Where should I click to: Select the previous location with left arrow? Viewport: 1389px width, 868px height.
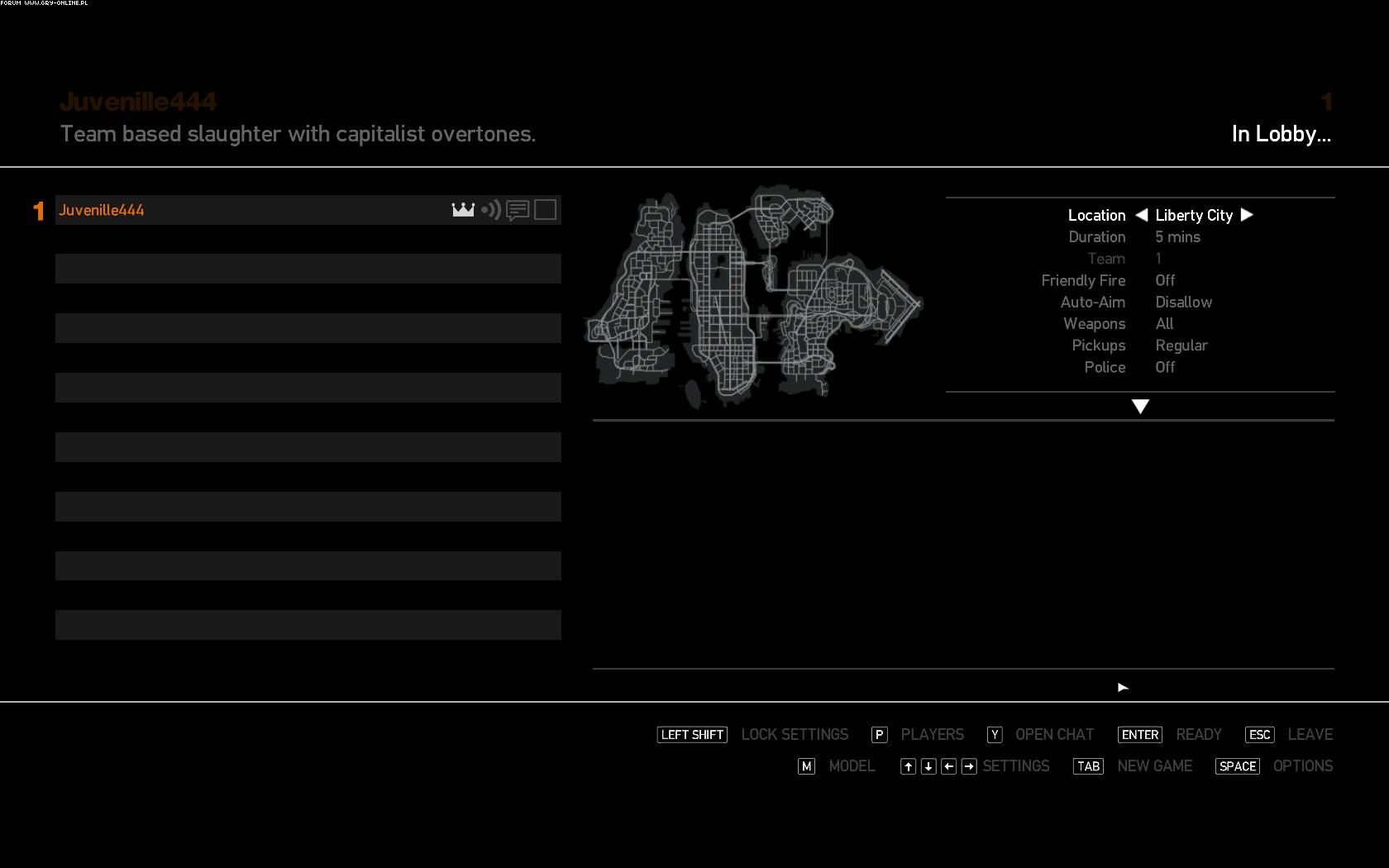pyautogui.click(x=1141, y=215)
